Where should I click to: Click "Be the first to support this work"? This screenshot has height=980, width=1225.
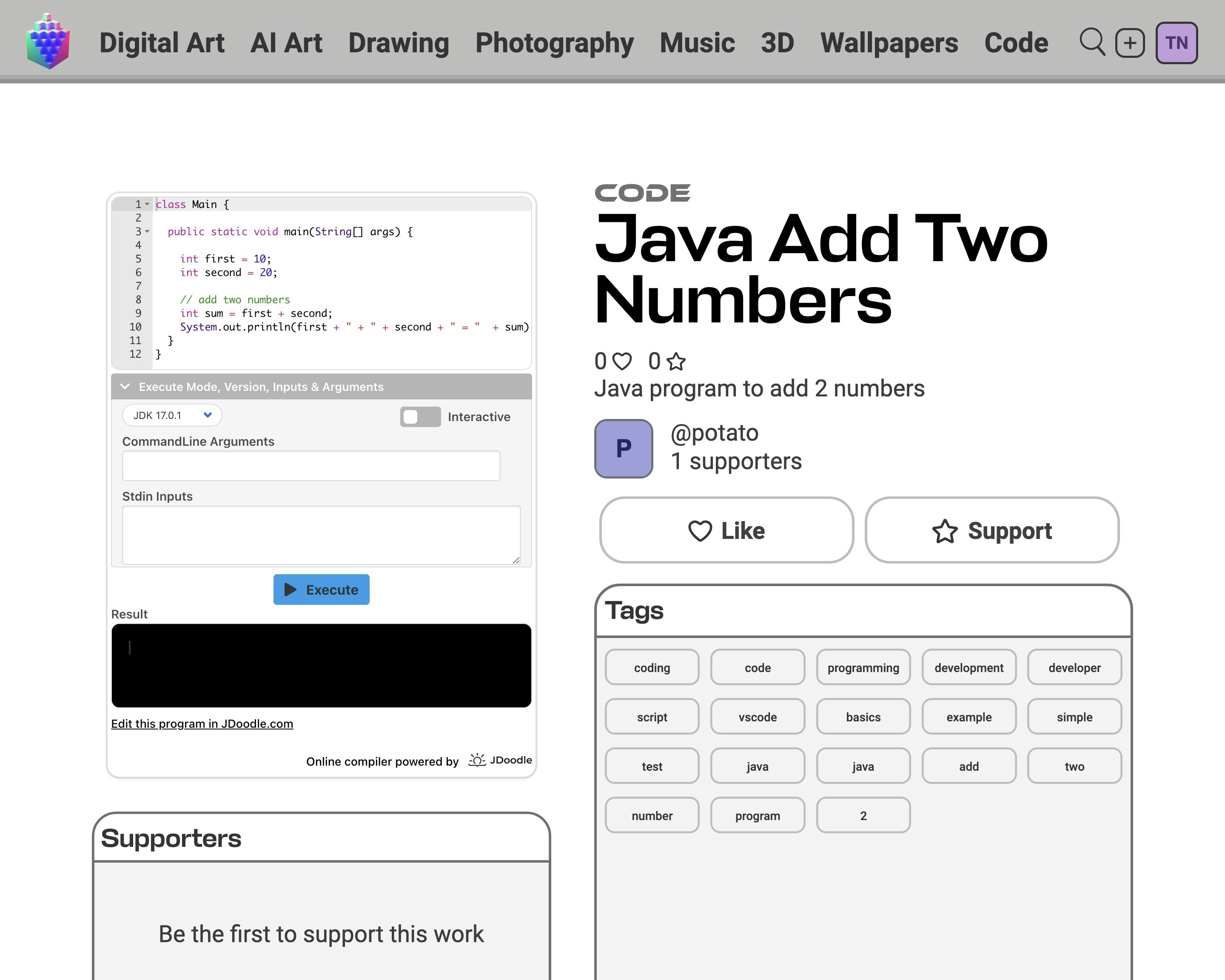tap(321, 934)
